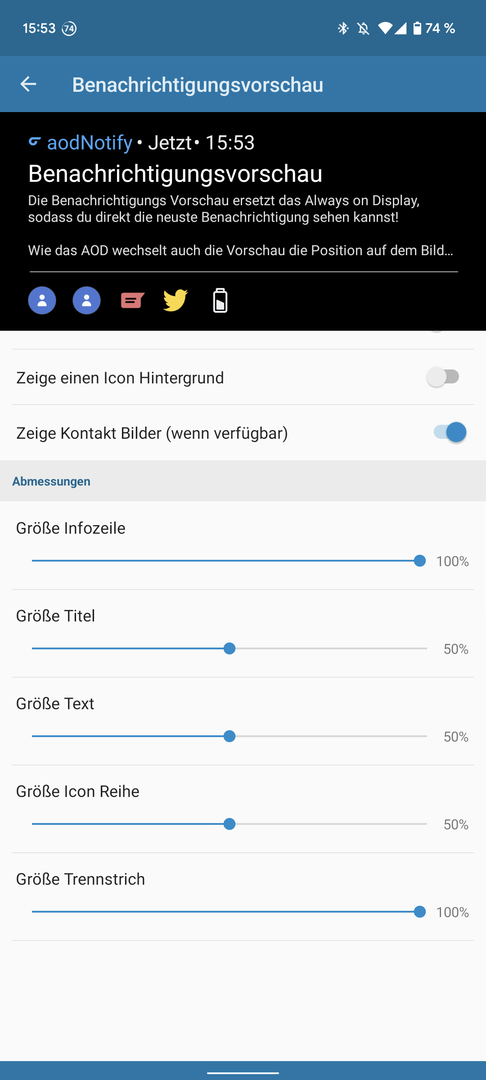
Task: Tap the Abmessungen section header
Action: pos(51,481)
